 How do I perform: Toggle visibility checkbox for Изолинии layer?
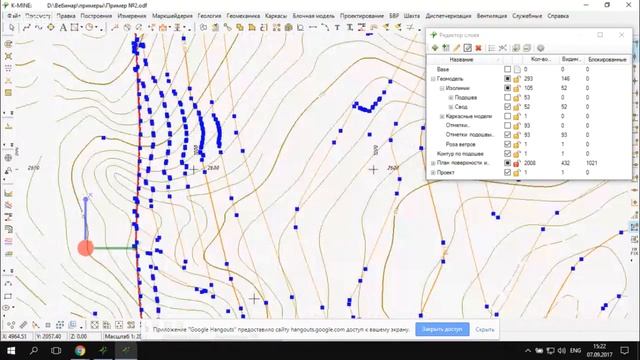507,88
